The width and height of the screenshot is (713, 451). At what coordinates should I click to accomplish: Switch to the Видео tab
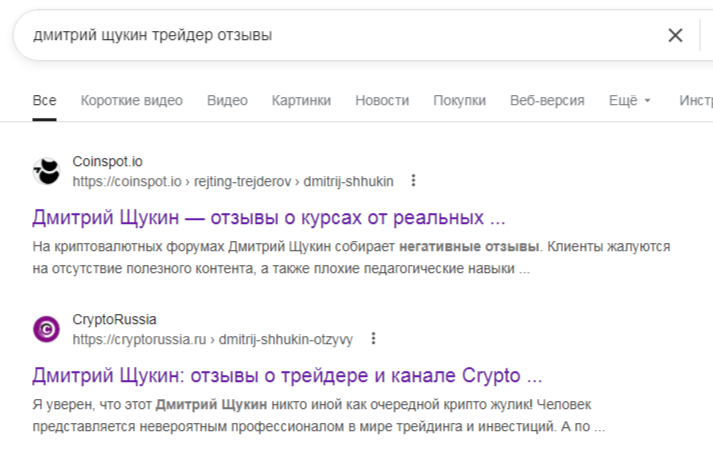[x=227, y=101]
